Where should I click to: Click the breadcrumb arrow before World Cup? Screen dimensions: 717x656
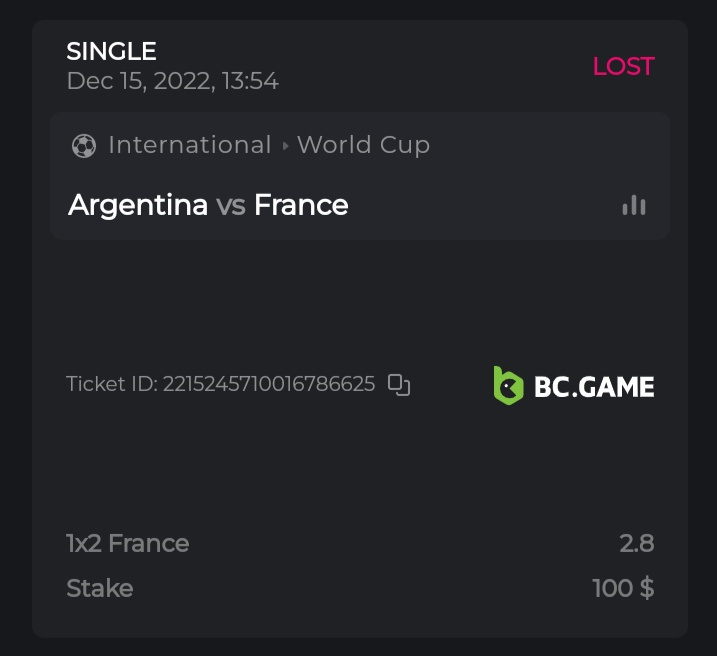(285, 146)
